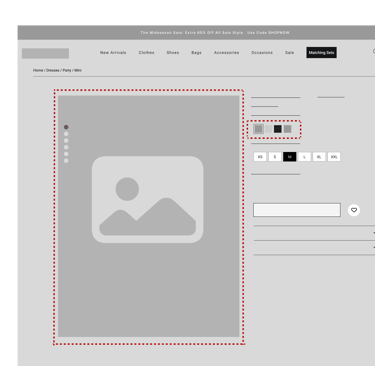Choose the gray swatch right of black
Screen dimensions: 375x366
(287, 129)
